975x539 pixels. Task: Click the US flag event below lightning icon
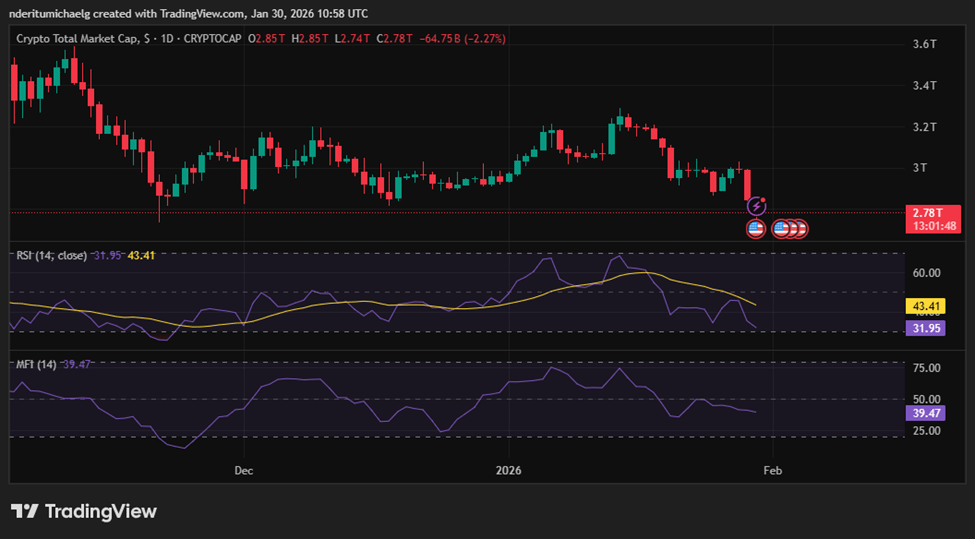(756, 229)
